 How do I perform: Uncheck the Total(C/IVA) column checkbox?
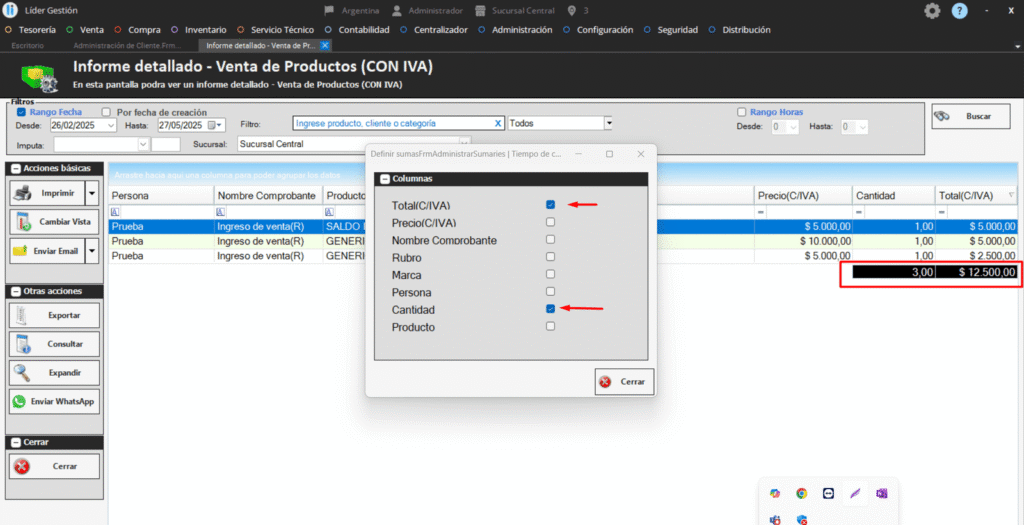[550, 205]
